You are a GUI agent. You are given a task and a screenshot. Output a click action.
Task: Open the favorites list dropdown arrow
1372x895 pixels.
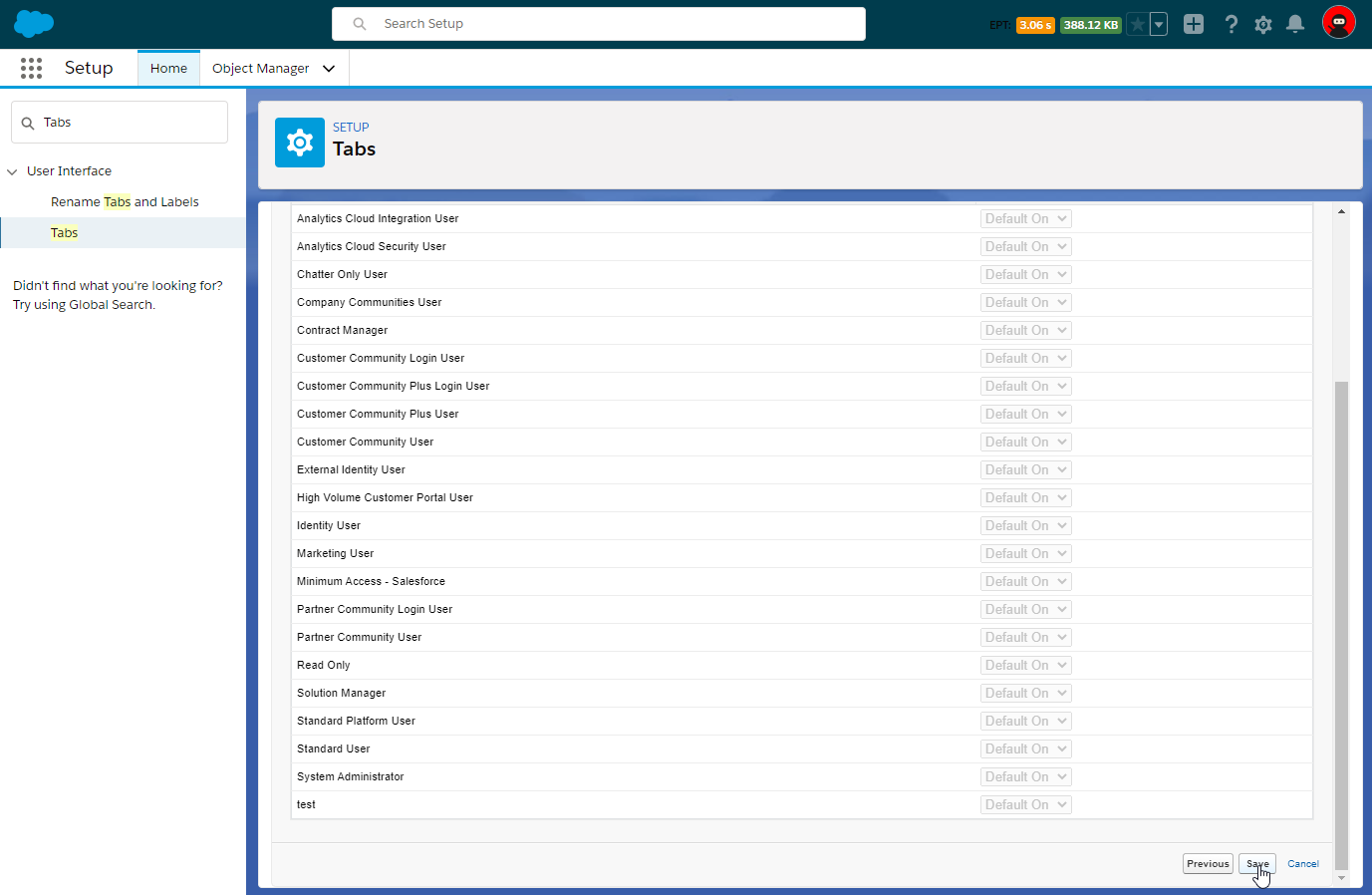(1159, 25)
